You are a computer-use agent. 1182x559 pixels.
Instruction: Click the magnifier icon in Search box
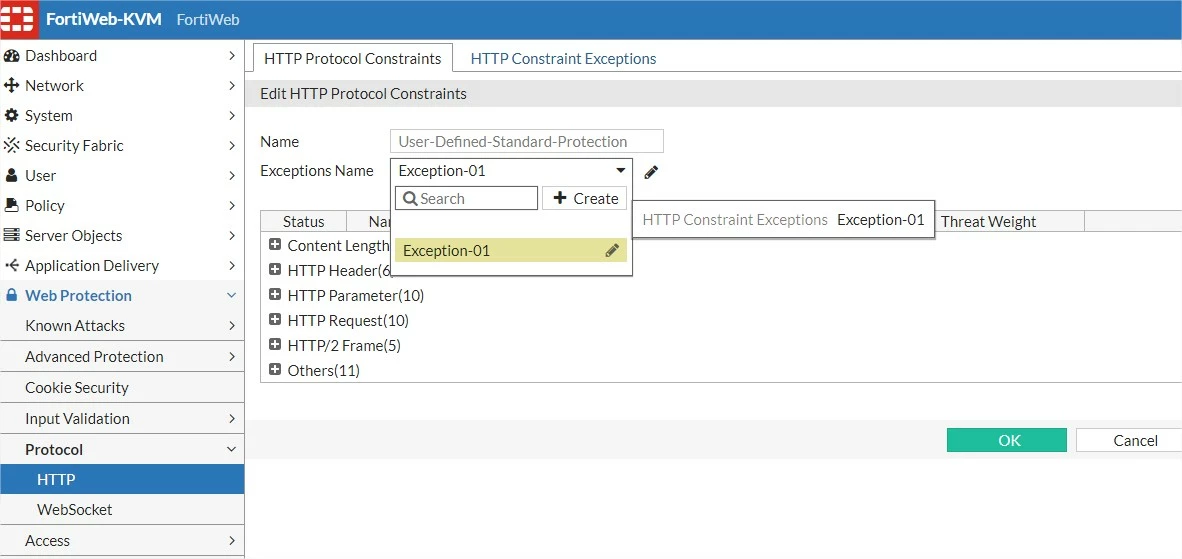pyautogui.click(x=409, y=199)
